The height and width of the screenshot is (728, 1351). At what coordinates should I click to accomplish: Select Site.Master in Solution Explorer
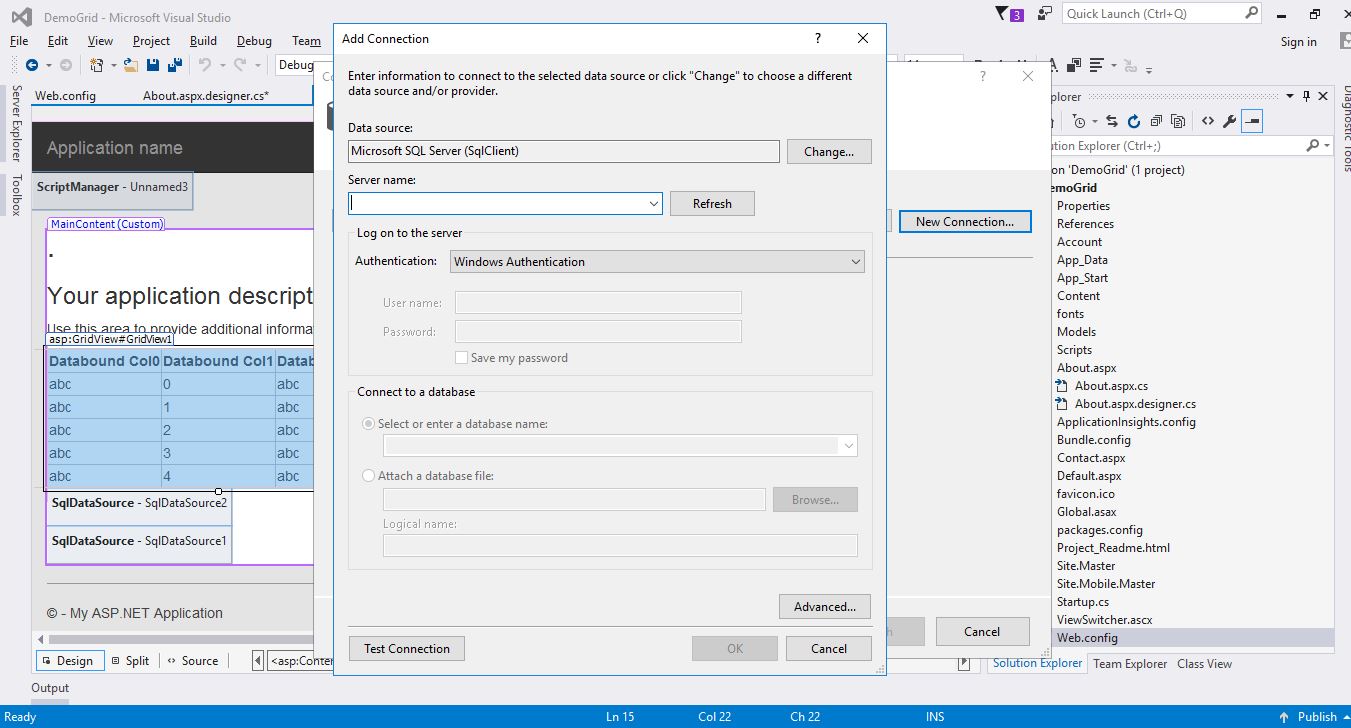(1086, 565)
